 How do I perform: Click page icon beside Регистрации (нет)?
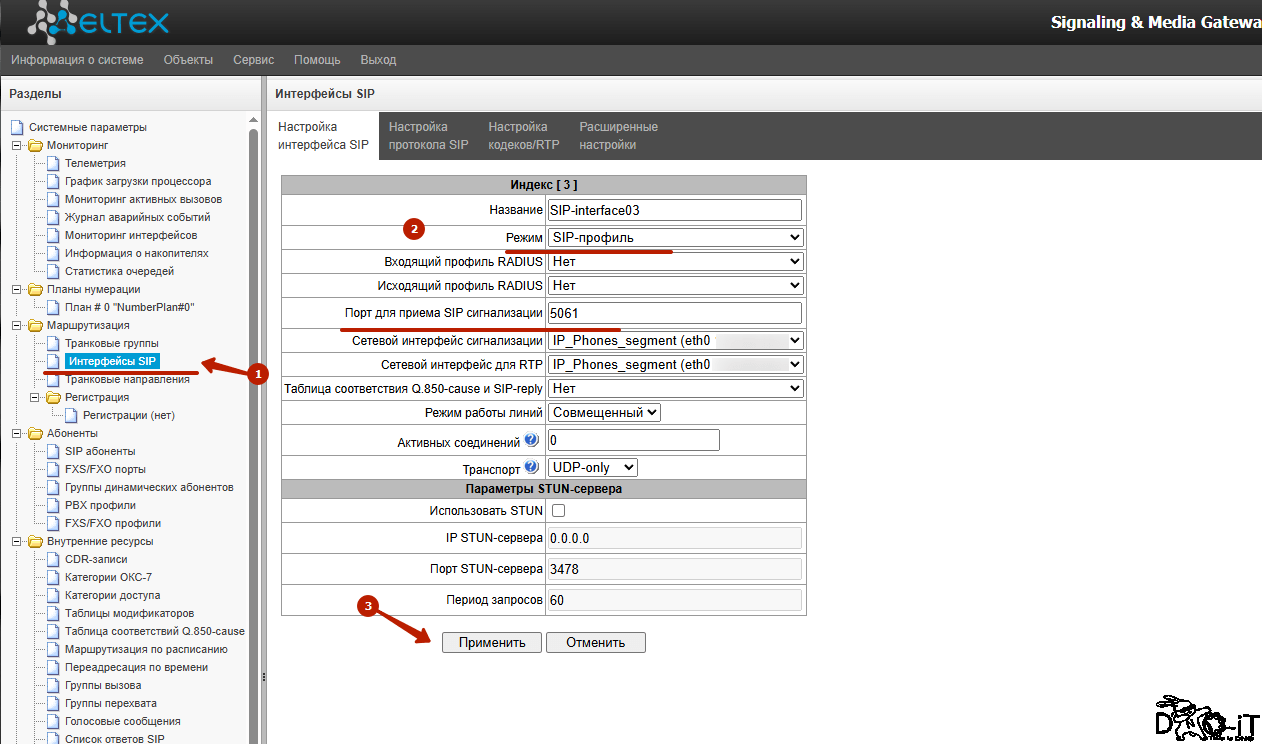pos(71,415)
